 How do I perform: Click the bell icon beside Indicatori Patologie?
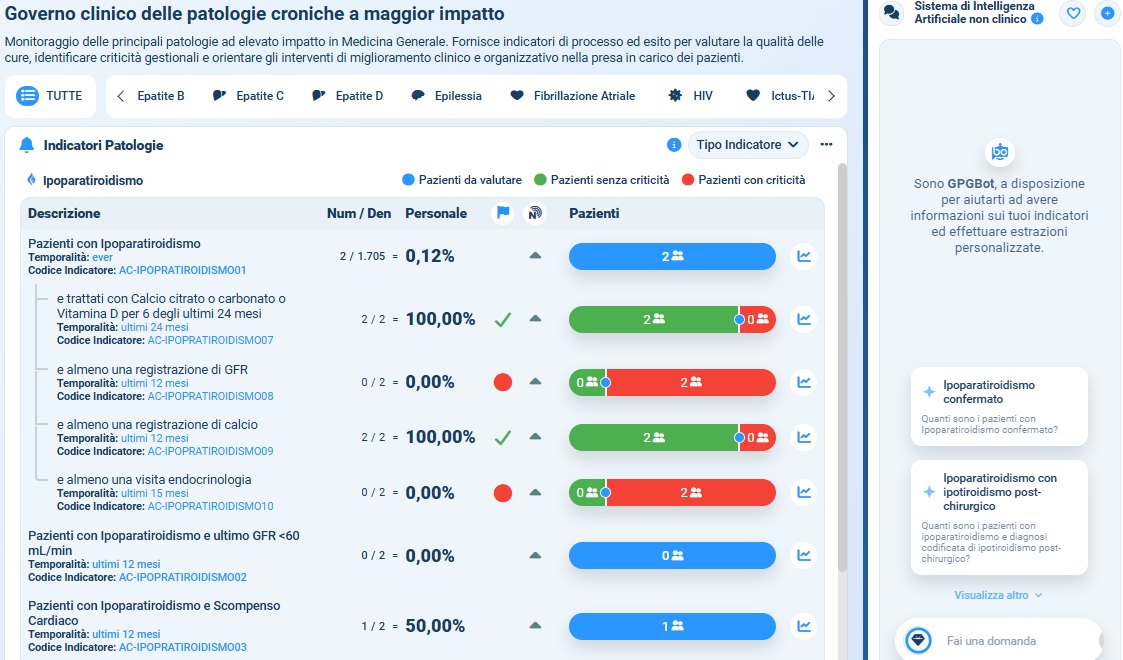point(26,145)
